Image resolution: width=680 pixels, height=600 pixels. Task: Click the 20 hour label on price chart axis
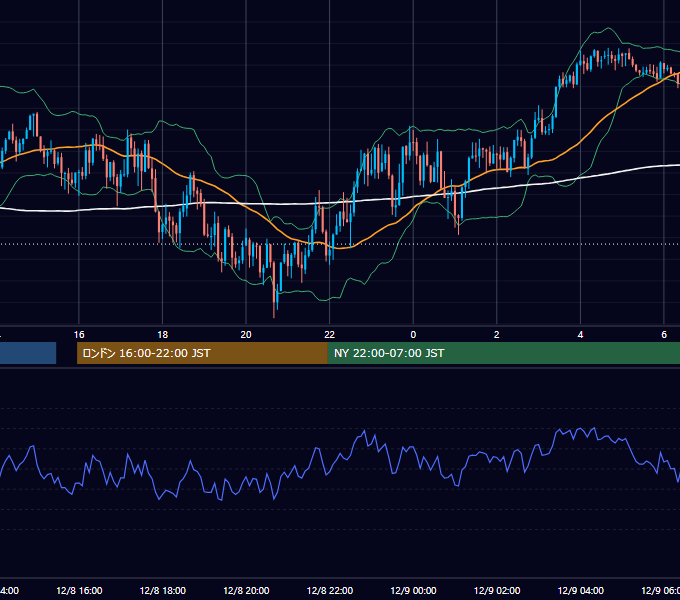pyautogui.click(x=246, y=335)
